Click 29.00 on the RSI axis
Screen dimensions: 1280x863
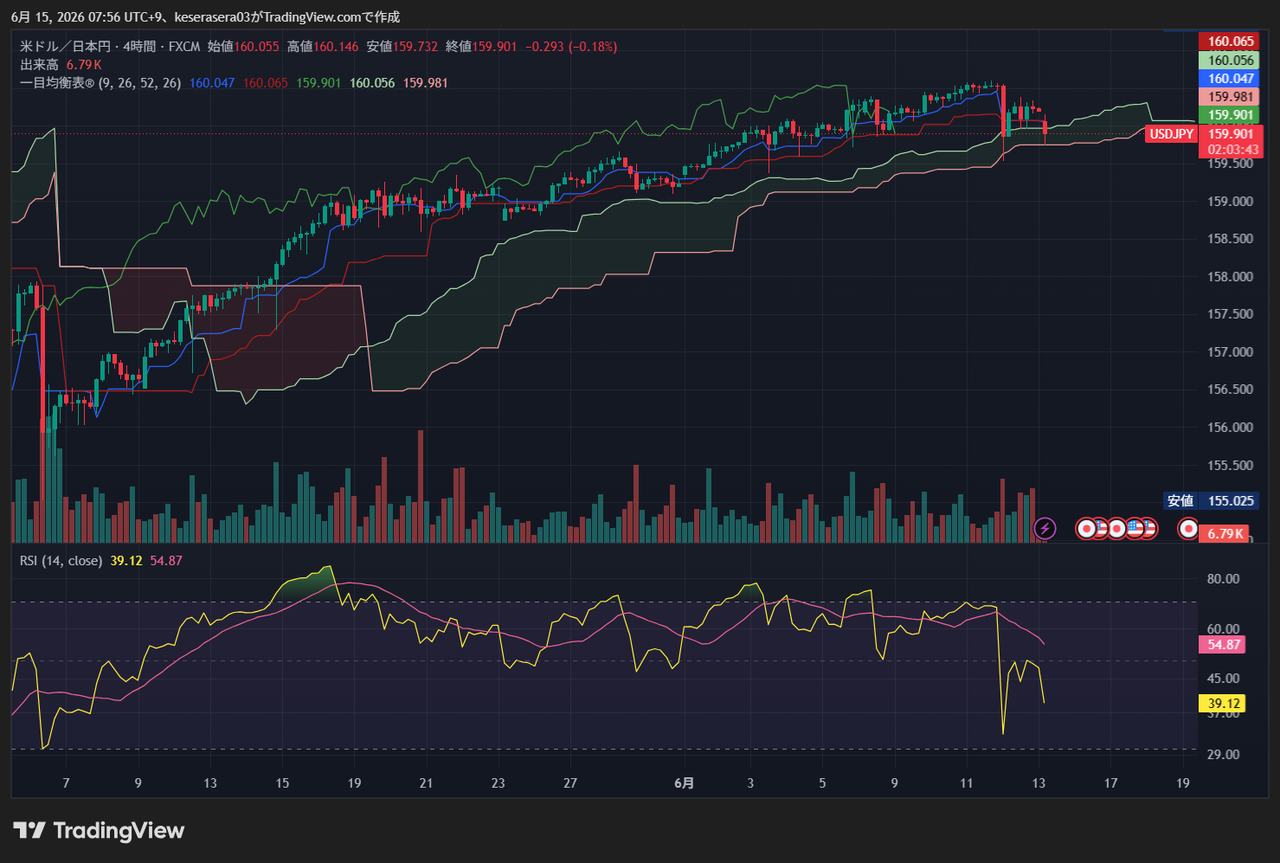[1223, 754]
